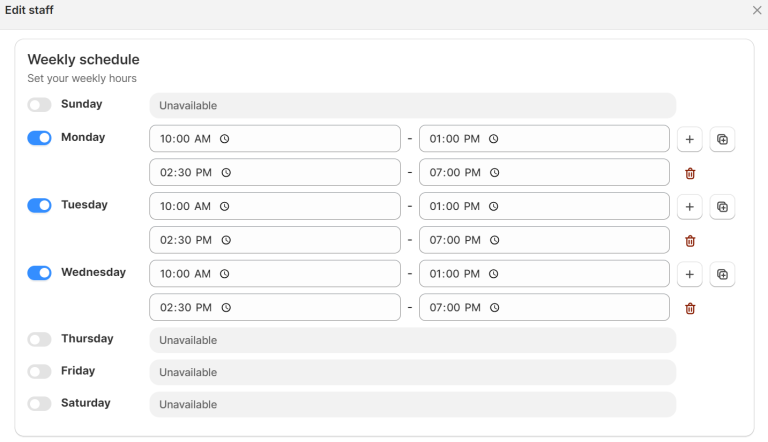Open clock picker in Tuesday 01:00 PM field

[x=494, y=206]
